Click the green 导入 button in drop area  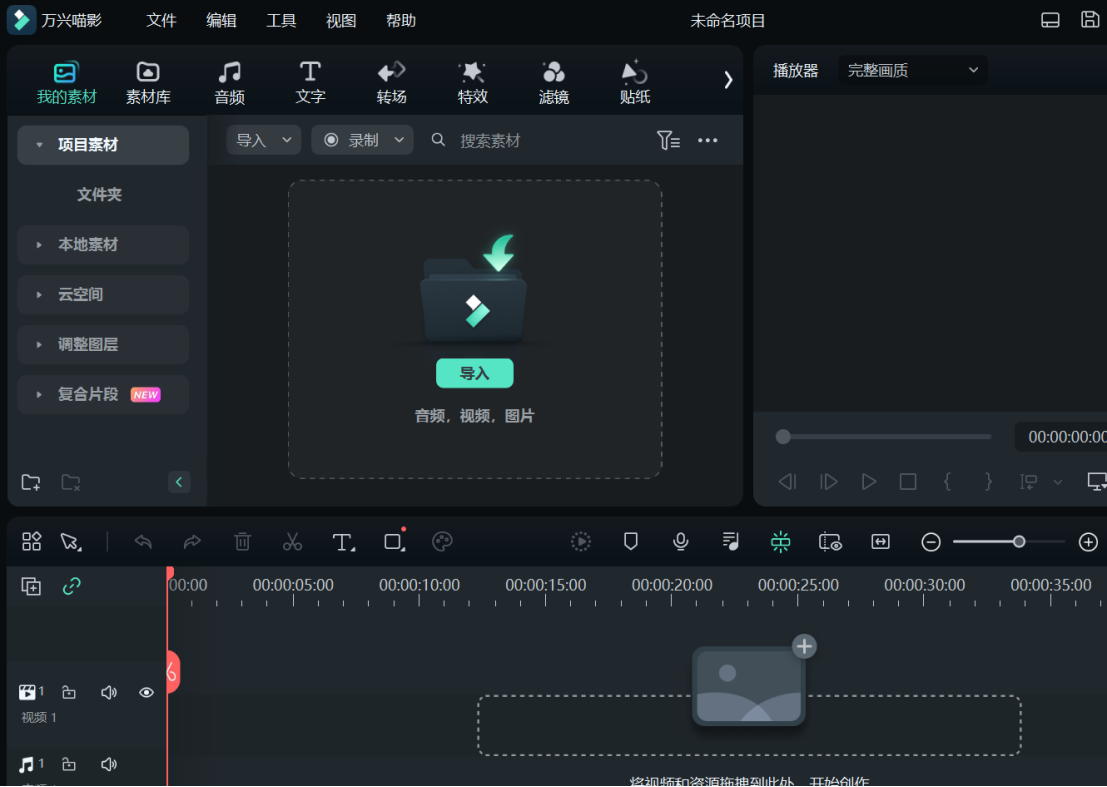(474, 373)
